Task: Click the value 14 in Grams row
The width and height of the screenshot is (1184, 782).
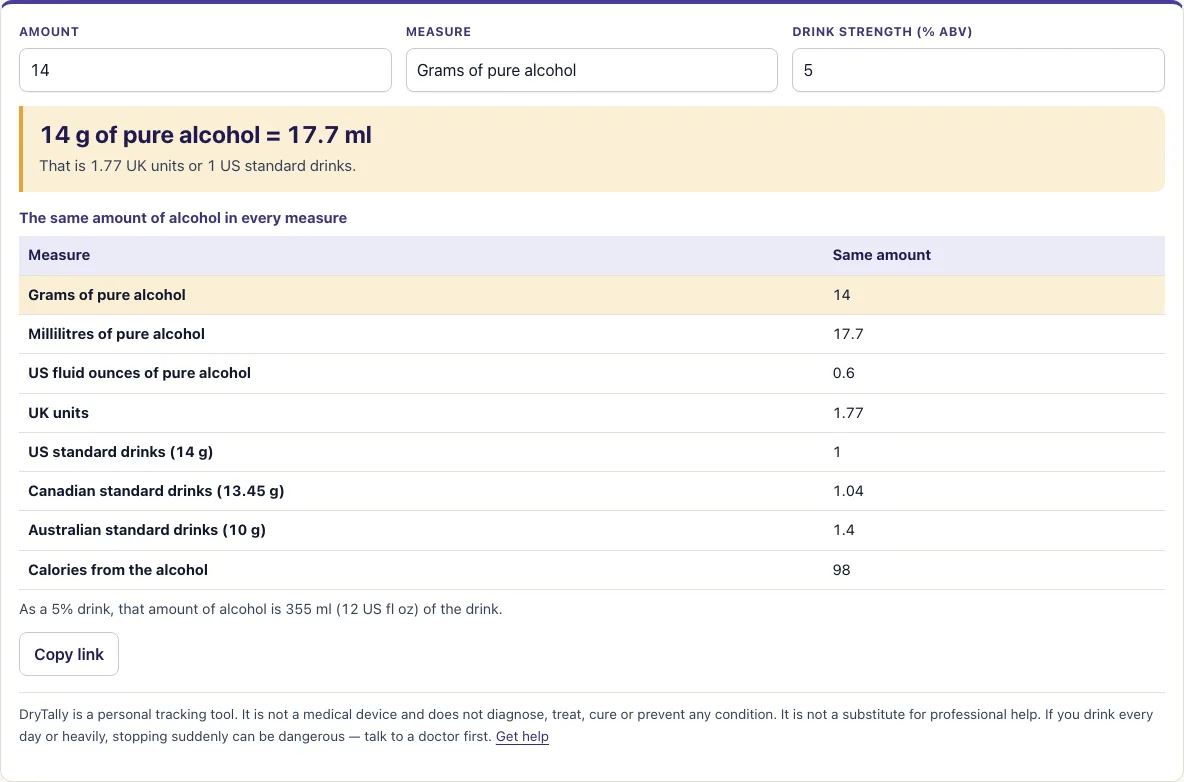Action: [x=841, y=295]
